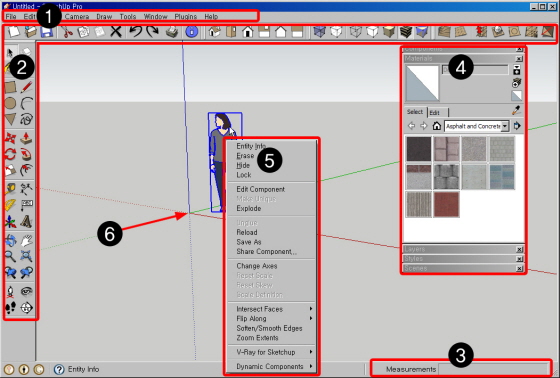Open materials Details arrow menu

pos(517,126)
